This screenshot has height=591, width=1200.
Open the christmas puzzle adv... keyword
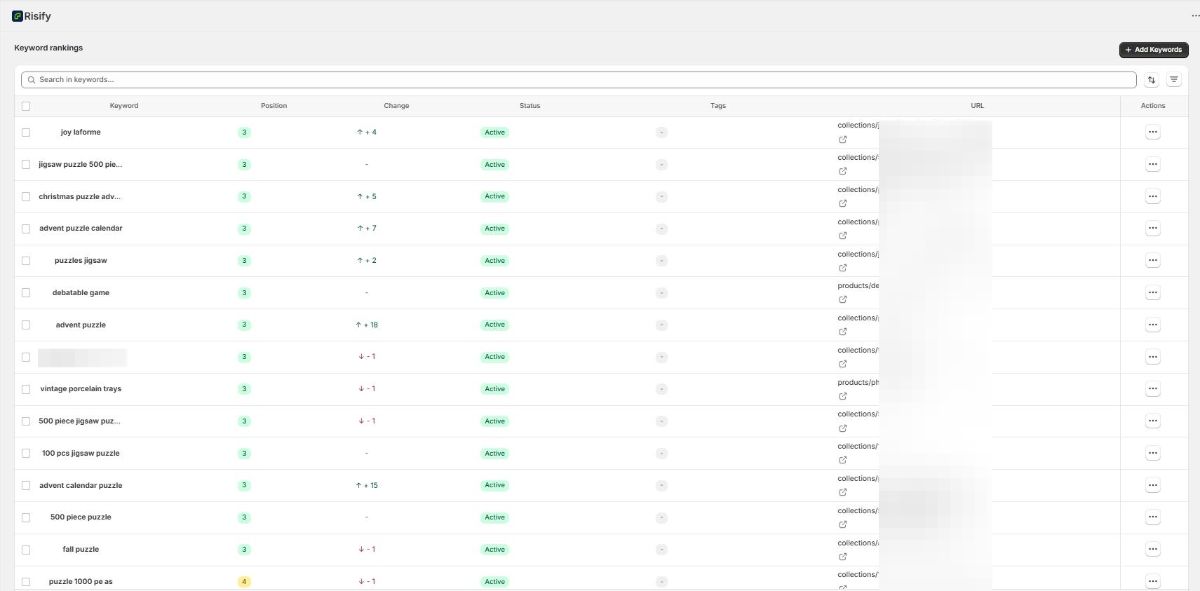(x=81, y=197)
